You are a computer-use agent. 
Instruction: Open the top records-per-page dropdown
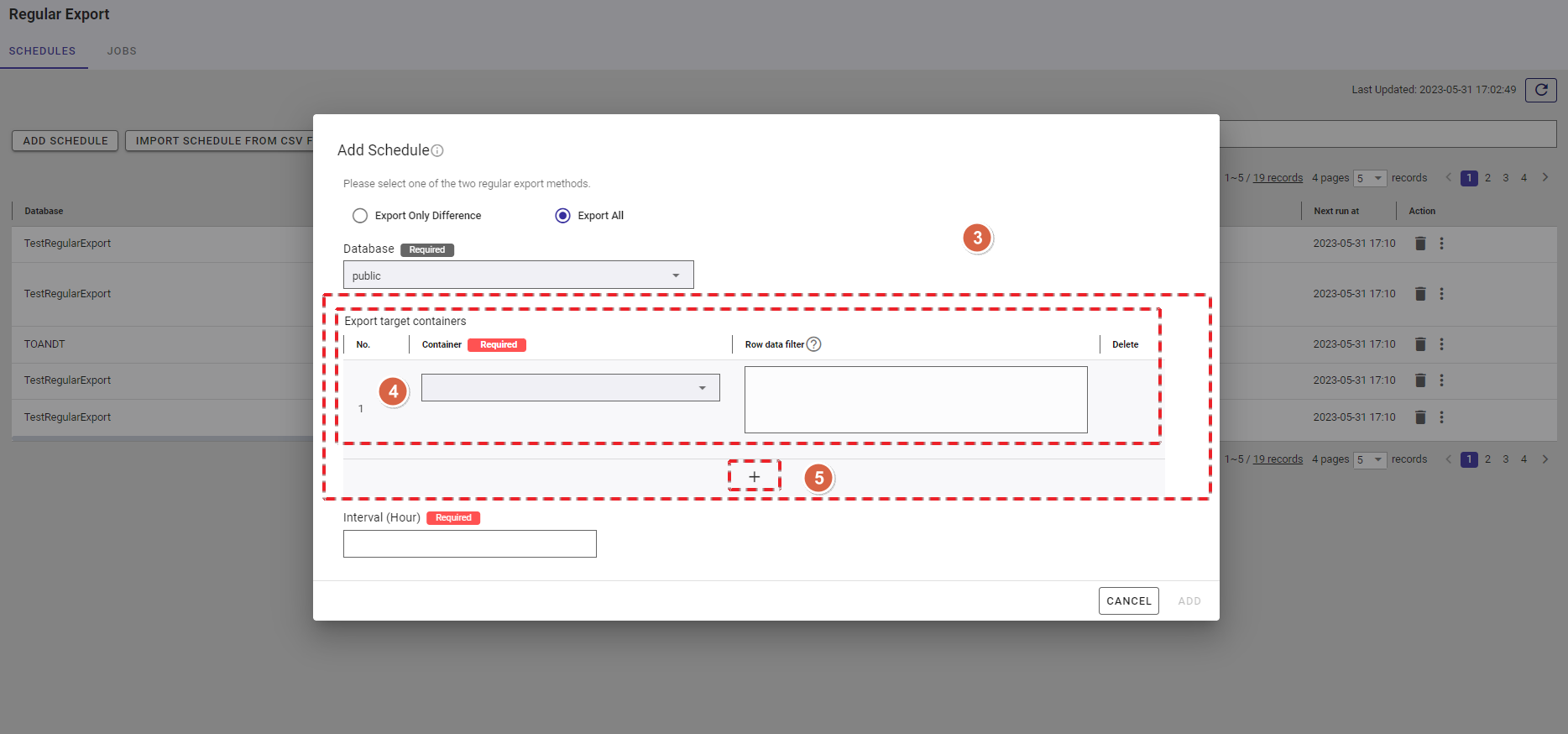click(x=1369, y=178)
